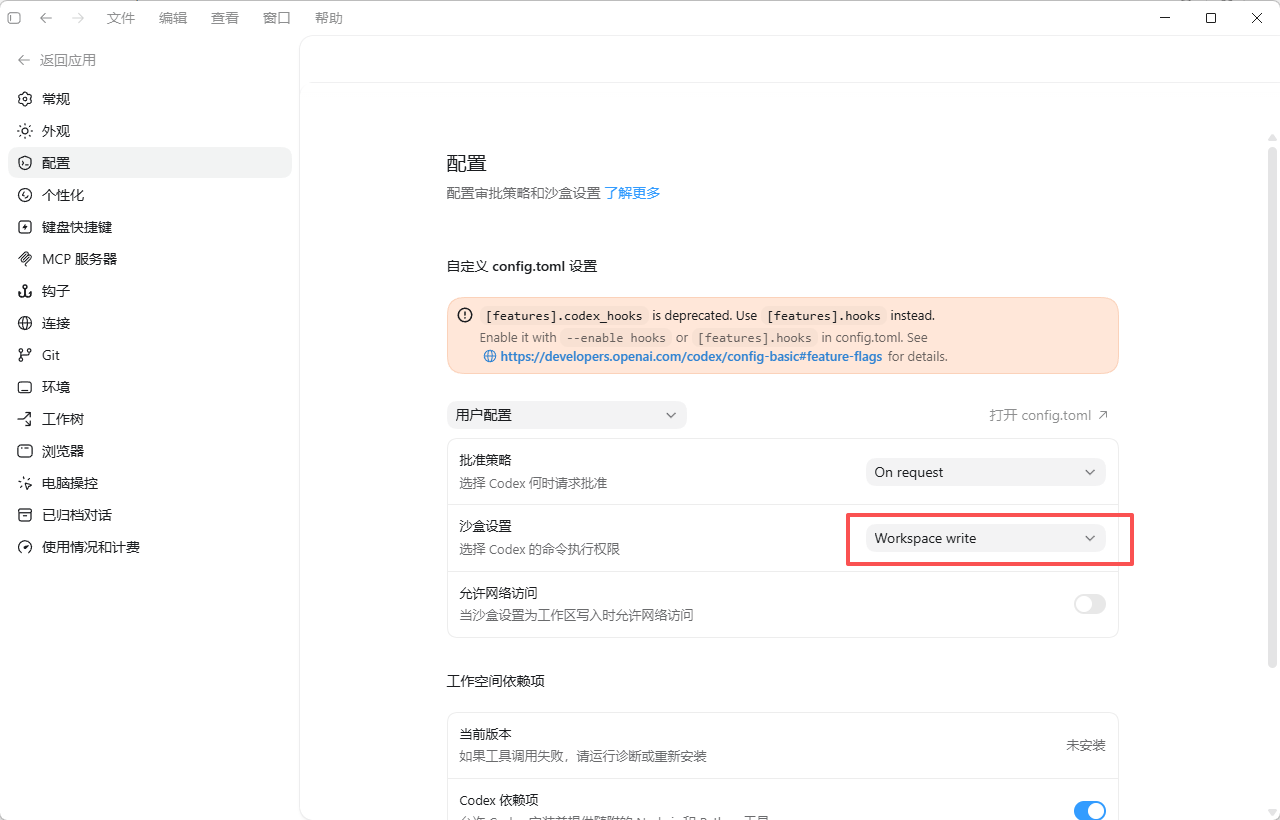Open the 个性化 personalization page
Image resolution: width=1280 pixels, height=820 pixels.
pyautogui.click(x=150, y=195)
